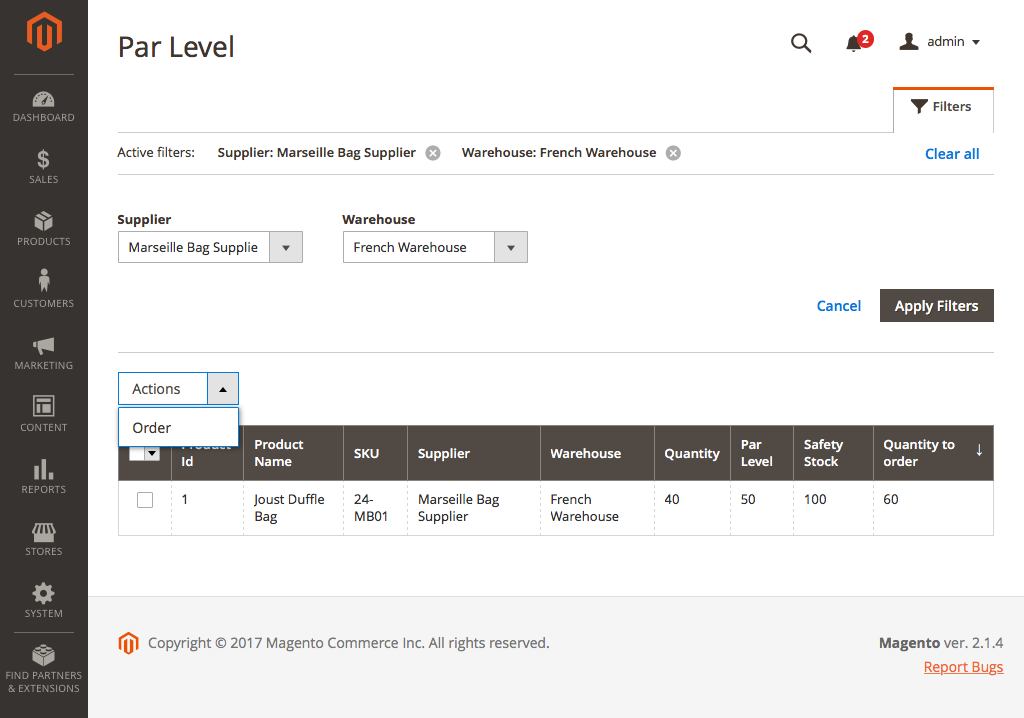This screenshot has height=718, width=1024.
Task: Click the quantity value 40
Action: click(x=672, y=500)
